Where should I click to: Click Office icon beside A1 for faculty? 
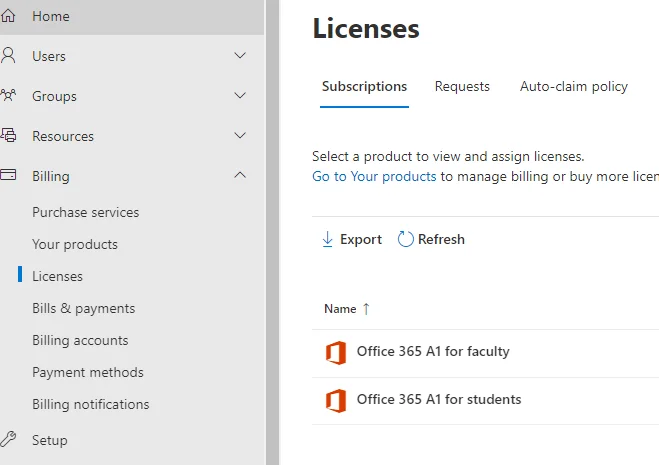[336, 353]
